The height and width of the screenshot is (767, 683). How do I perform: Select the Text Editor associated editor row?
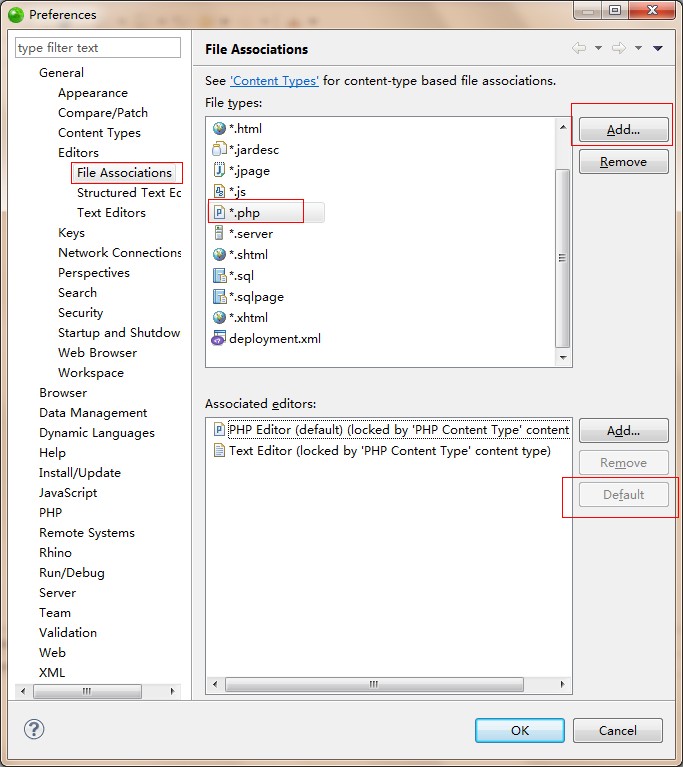pos(390,451)
